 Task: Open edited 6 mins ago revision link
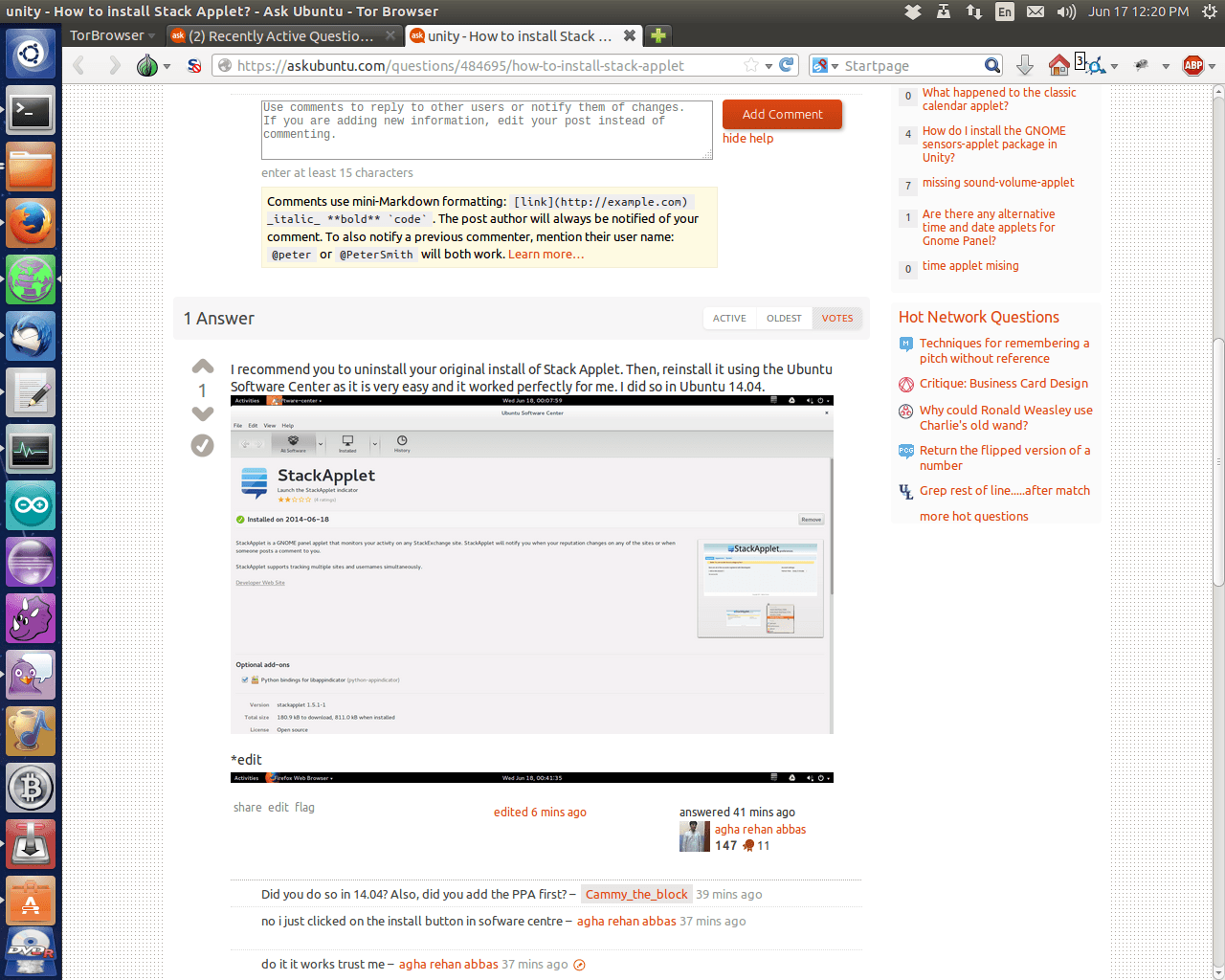click(x=540, y=812)
